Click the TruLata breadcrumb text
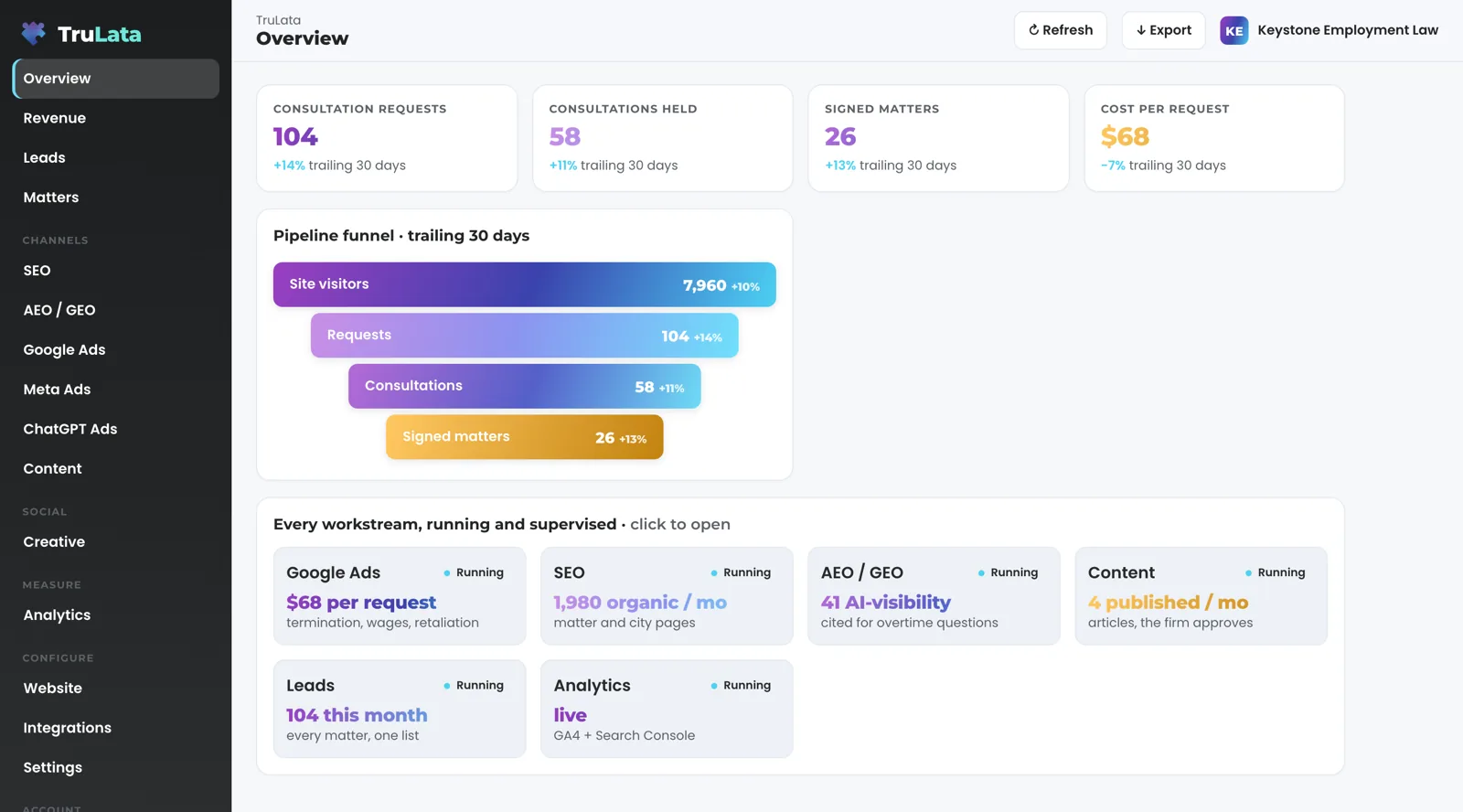Screen dimensions: 1463x812 pos(278,20)
